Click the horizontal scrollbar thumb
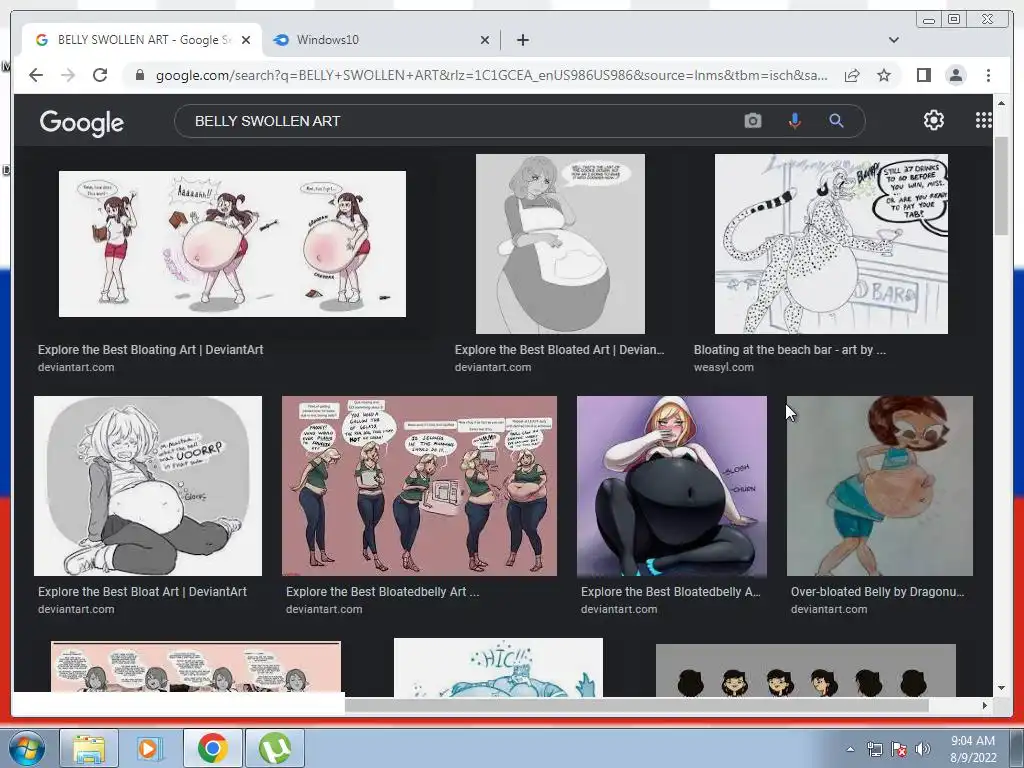This screenshot has width=1024, height=768. pyautogui.click(x=637, y=705)
